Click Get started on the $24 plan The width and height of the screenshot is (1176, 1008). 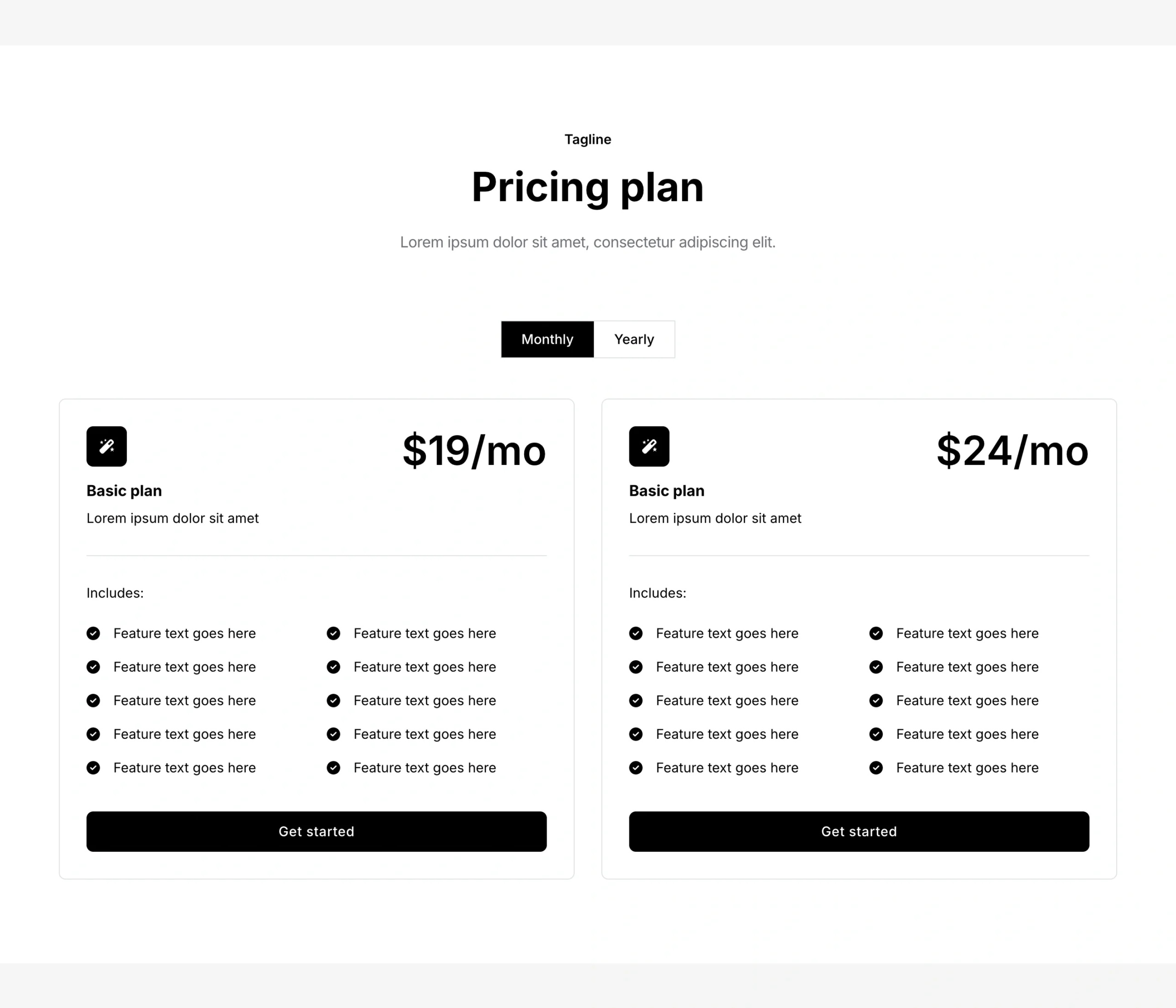(859, 832)
